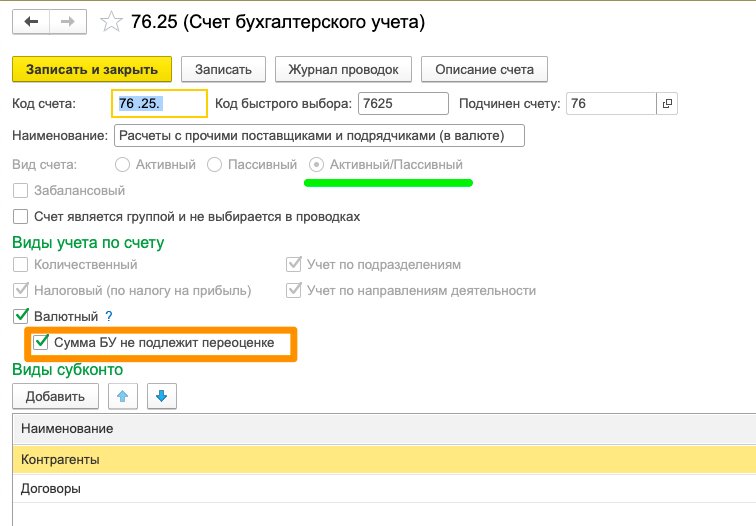Toggle Учет по подразделениям checkbox
The height and width of the screenshot is (526, 756).
click(294, 265)
